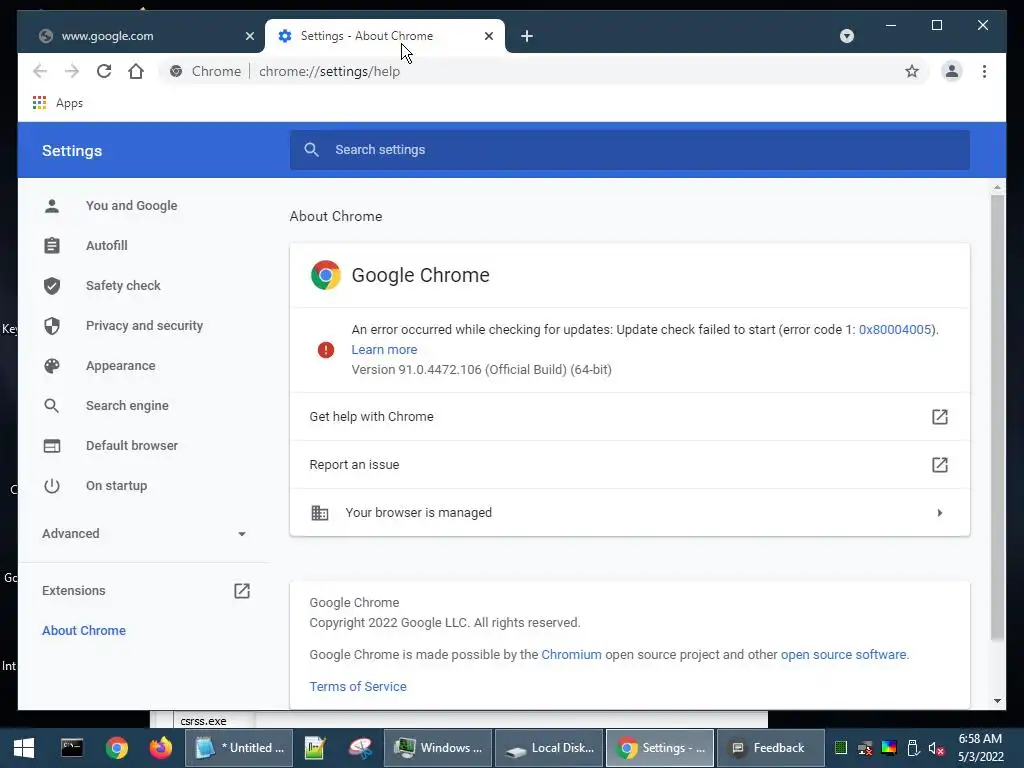Select About Chrome in sidebar
Image resolution: width=1024 pixels, height=768 pixels.
[84, 631]
